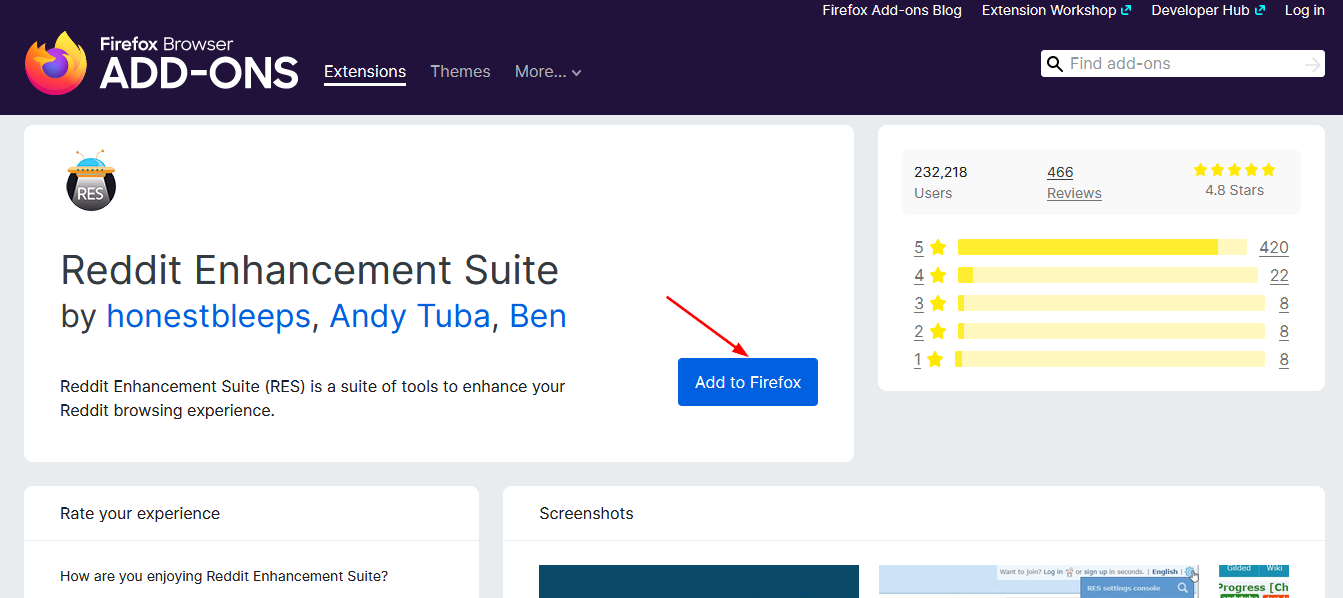Click the Reddit Enhancement Suite title
This screenshot has height=598, width=1343.
coord(310,270)
